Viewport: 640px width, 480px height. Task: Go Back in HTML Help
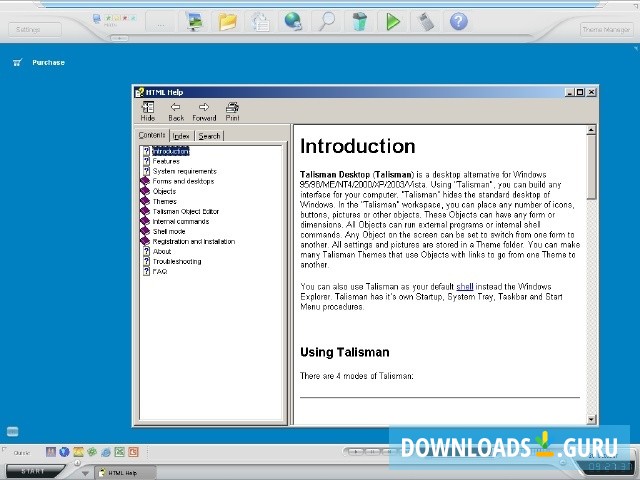176,111
